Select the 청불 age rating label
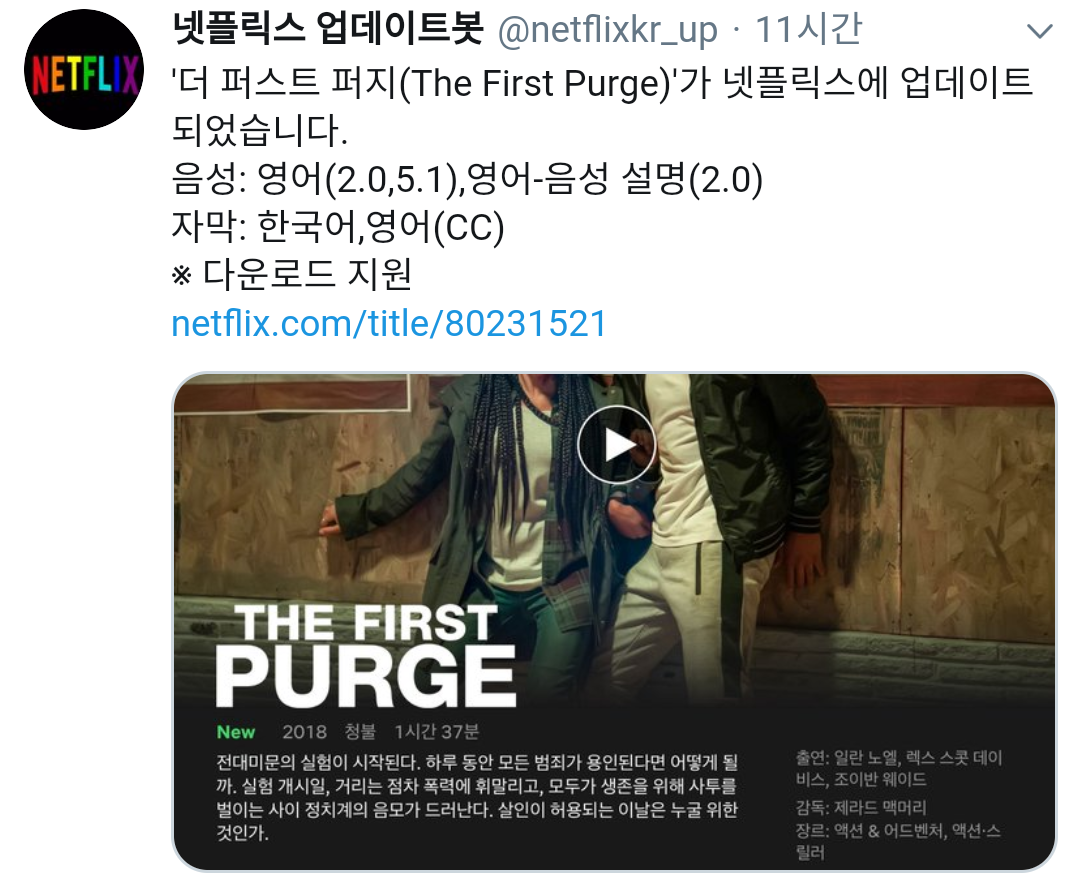This screenshot has height=881, width=1074. (x=360, y=732)
